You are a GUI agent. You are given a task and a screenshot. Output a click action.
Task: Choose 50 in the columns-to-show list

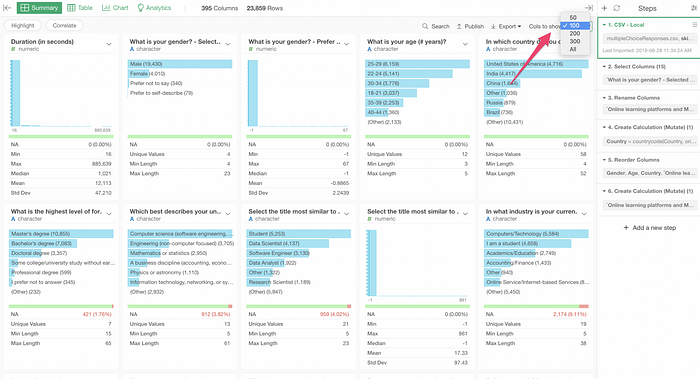click(573, 17)
